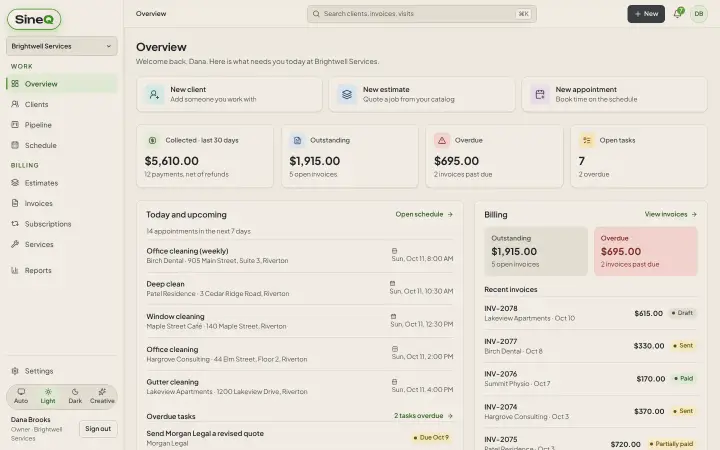Open the Gutter cleaning appointment
720x450 pixels.
300,387
